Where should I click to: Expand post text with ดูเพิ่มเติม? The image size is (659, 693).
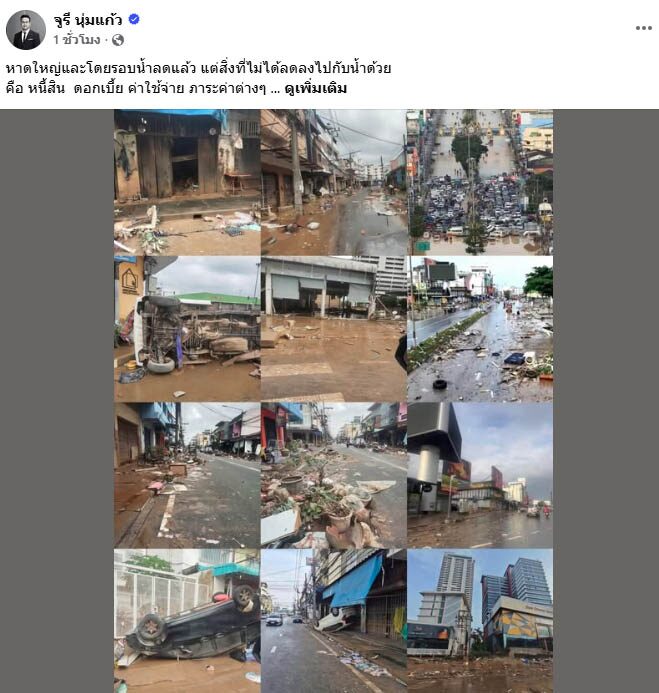pyautogui.click(x=316, y=88)
